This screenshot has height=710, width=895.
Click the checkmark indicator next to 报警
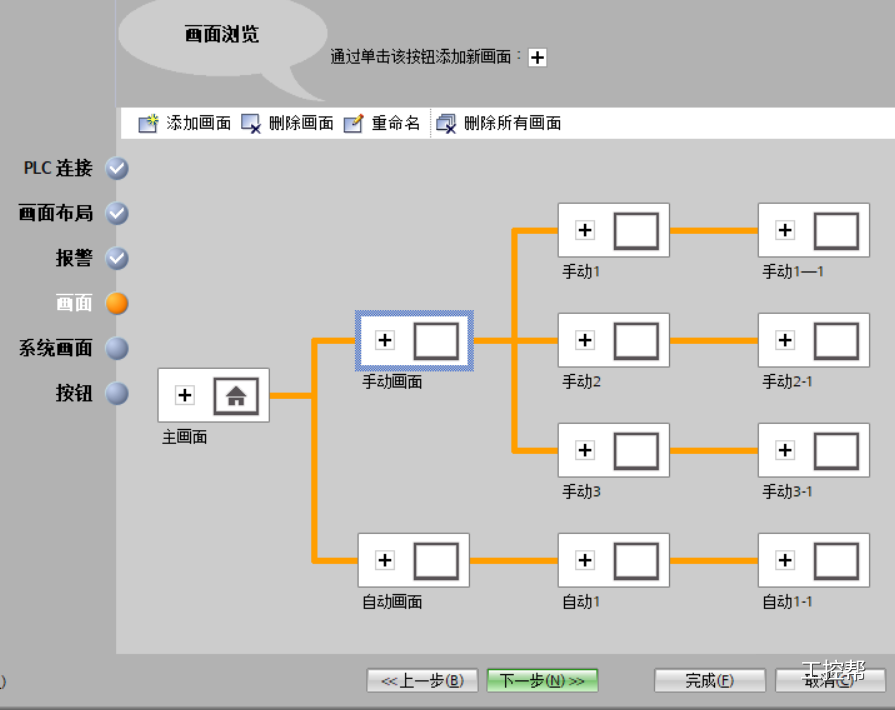117,259
